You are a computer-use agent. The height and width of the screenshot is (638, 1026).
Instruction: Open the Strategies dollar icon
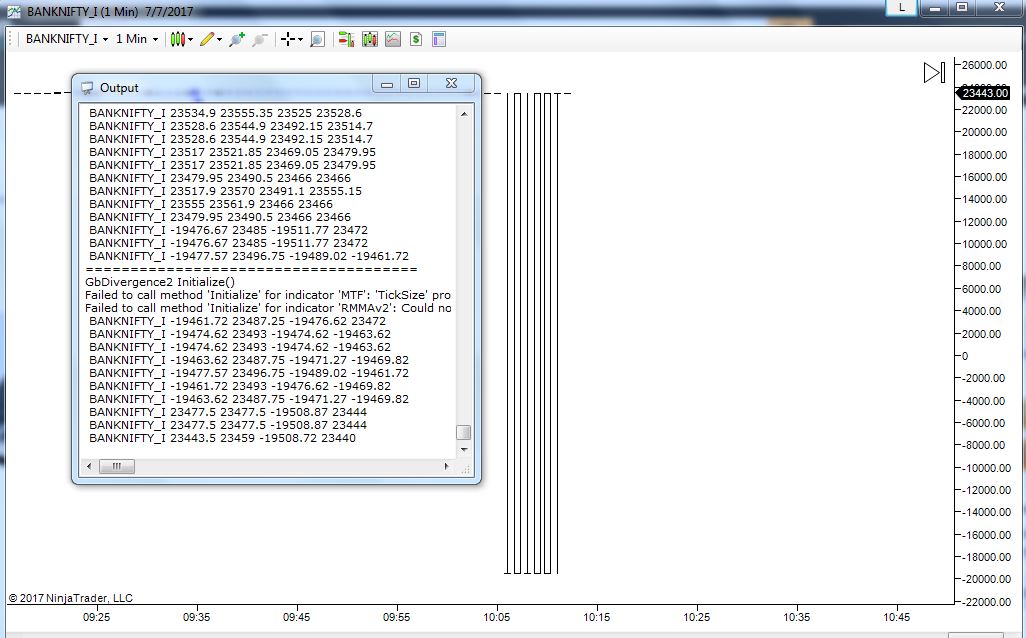(416, 39)
